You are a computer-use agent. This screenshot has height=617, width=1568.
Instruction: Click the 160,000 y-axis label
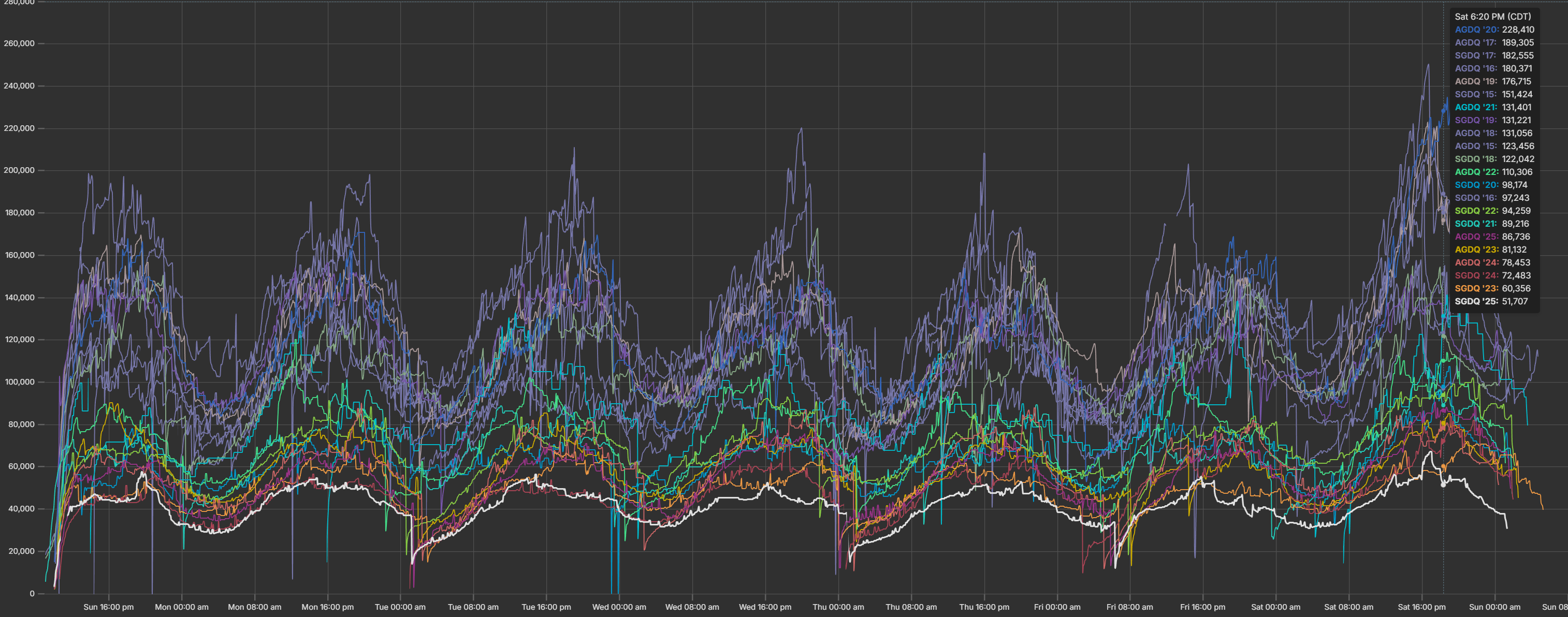(20, 255)
